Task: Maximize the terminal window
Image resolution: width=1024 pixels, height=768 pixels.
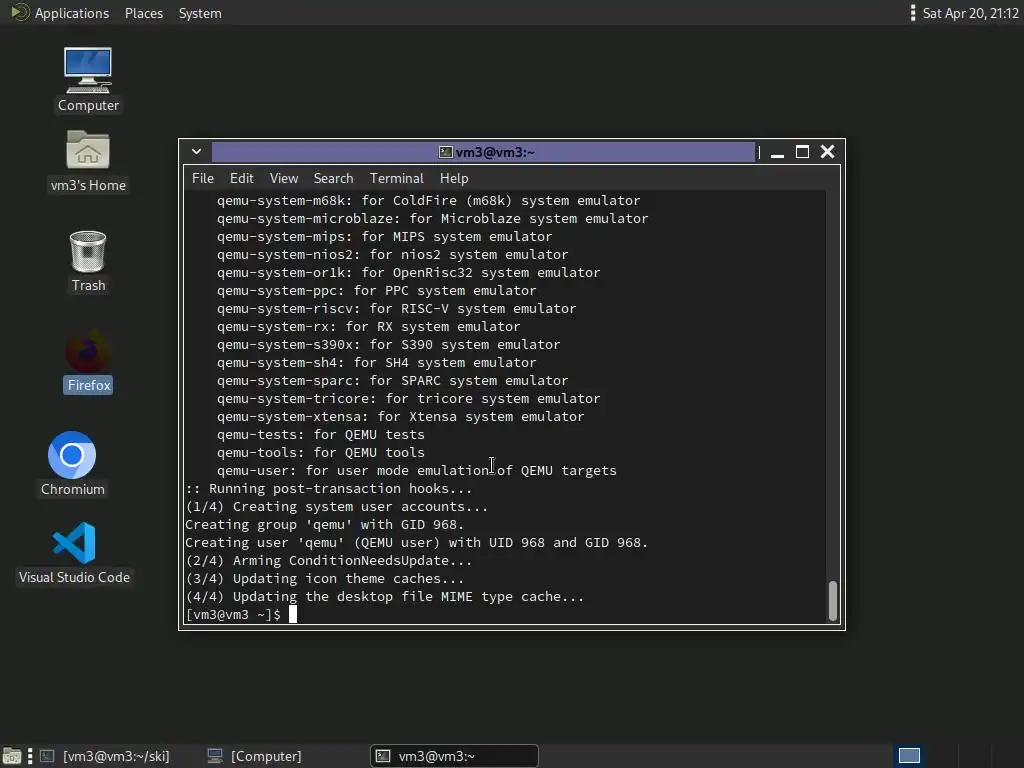Action: tap(802, 152)
